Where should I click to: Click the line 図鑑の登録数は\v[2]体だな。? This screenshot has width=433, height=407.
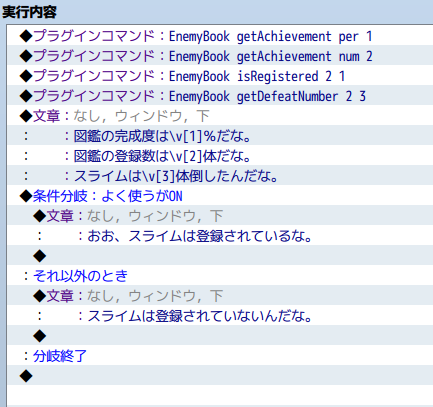[220, 156]
